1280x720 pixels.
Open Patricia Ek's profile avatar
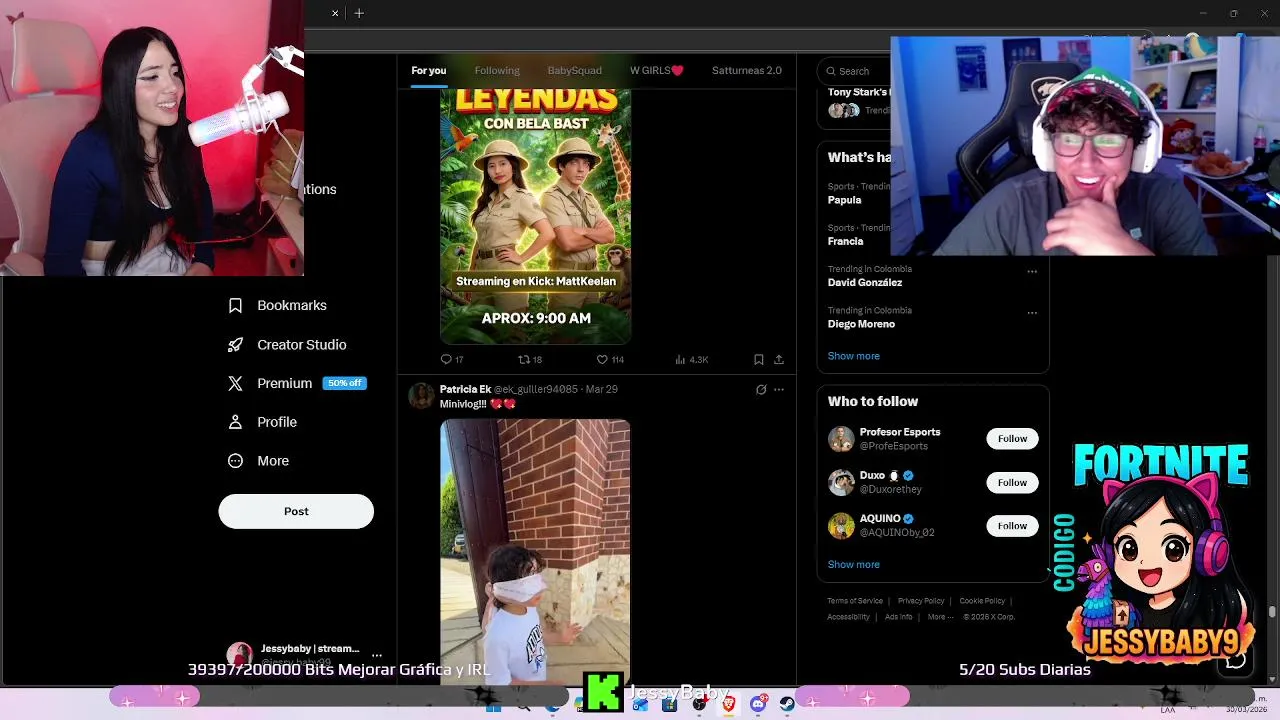[422, 395]
